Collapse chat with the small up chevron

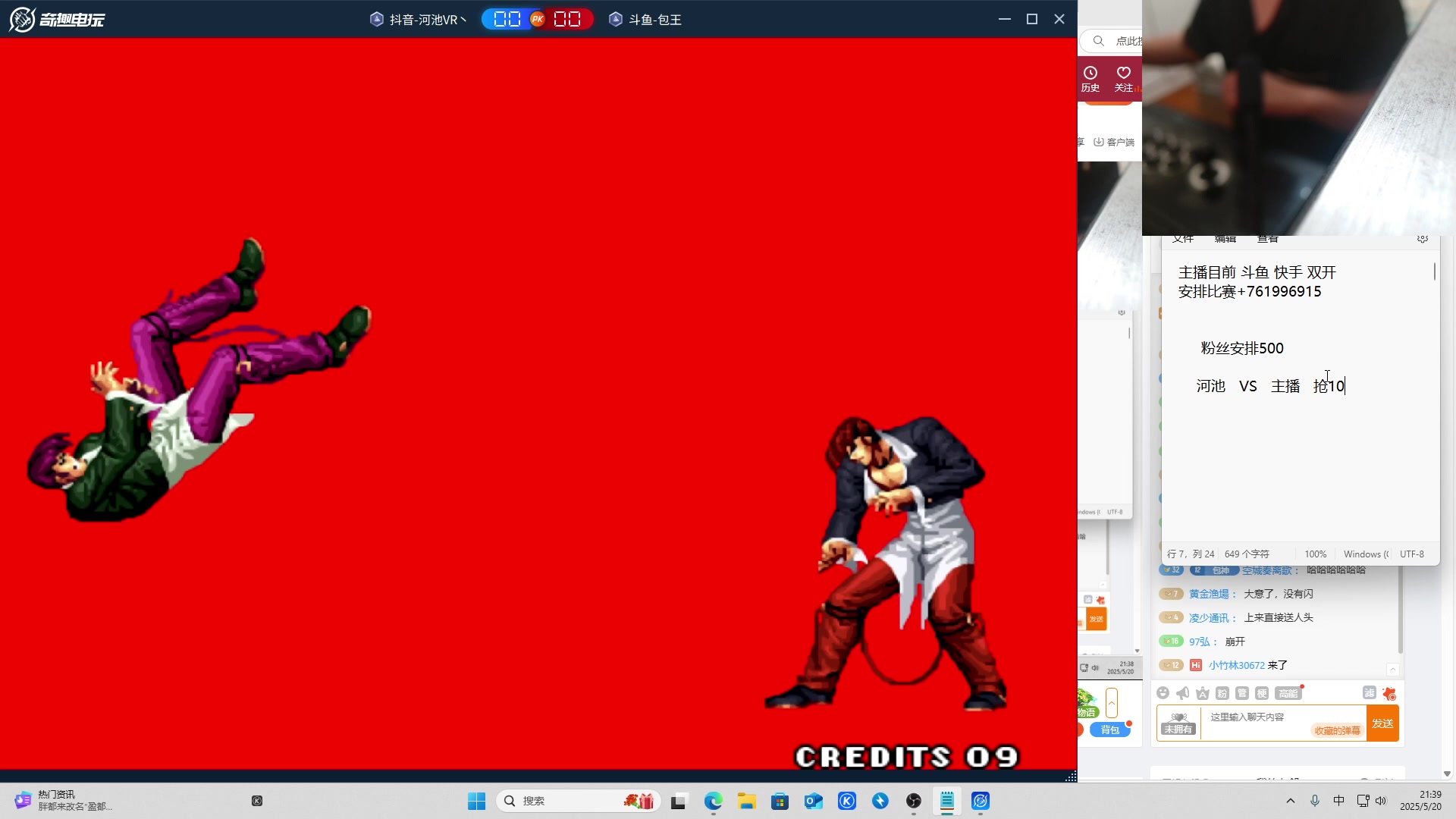[1393, 670]
